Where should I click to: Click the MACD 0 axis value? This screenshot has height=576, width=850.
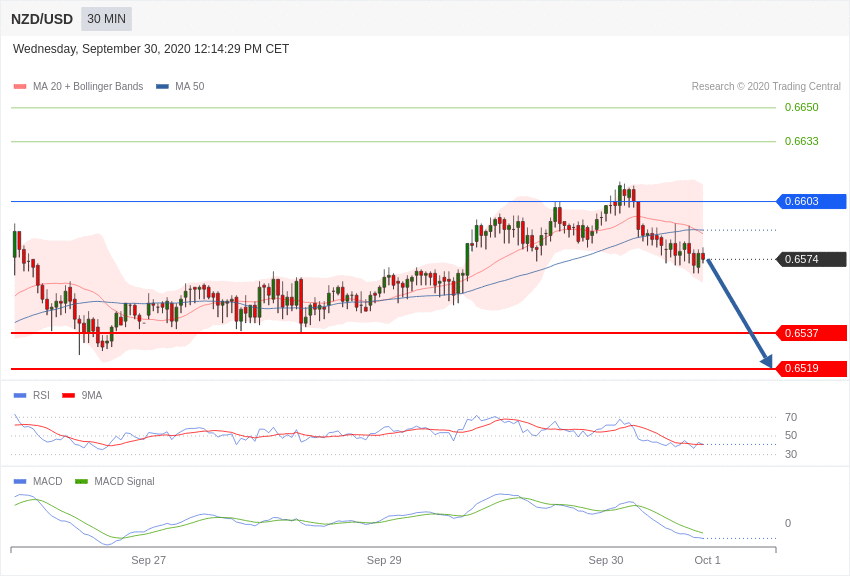pos(788,523)
